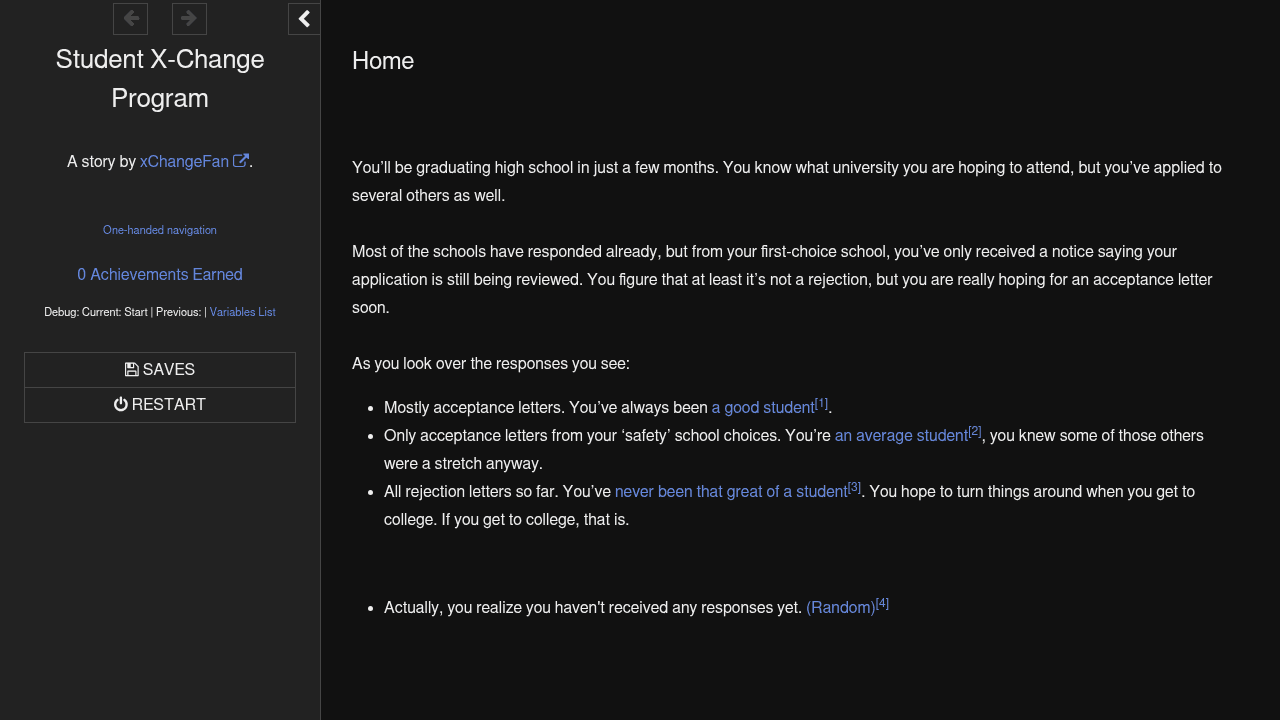
Task: Choose the 'an average student' option
Action: [x=900, y=436]
